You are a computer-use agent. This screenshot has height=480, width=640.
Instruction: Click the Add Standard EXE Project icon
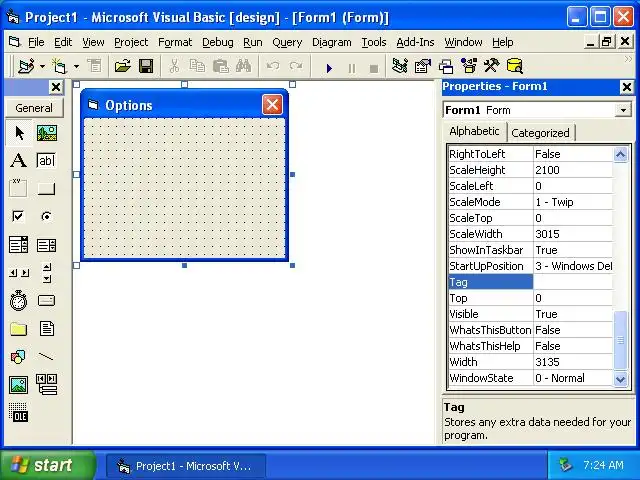pyautogui.click(x=27, y=66)
